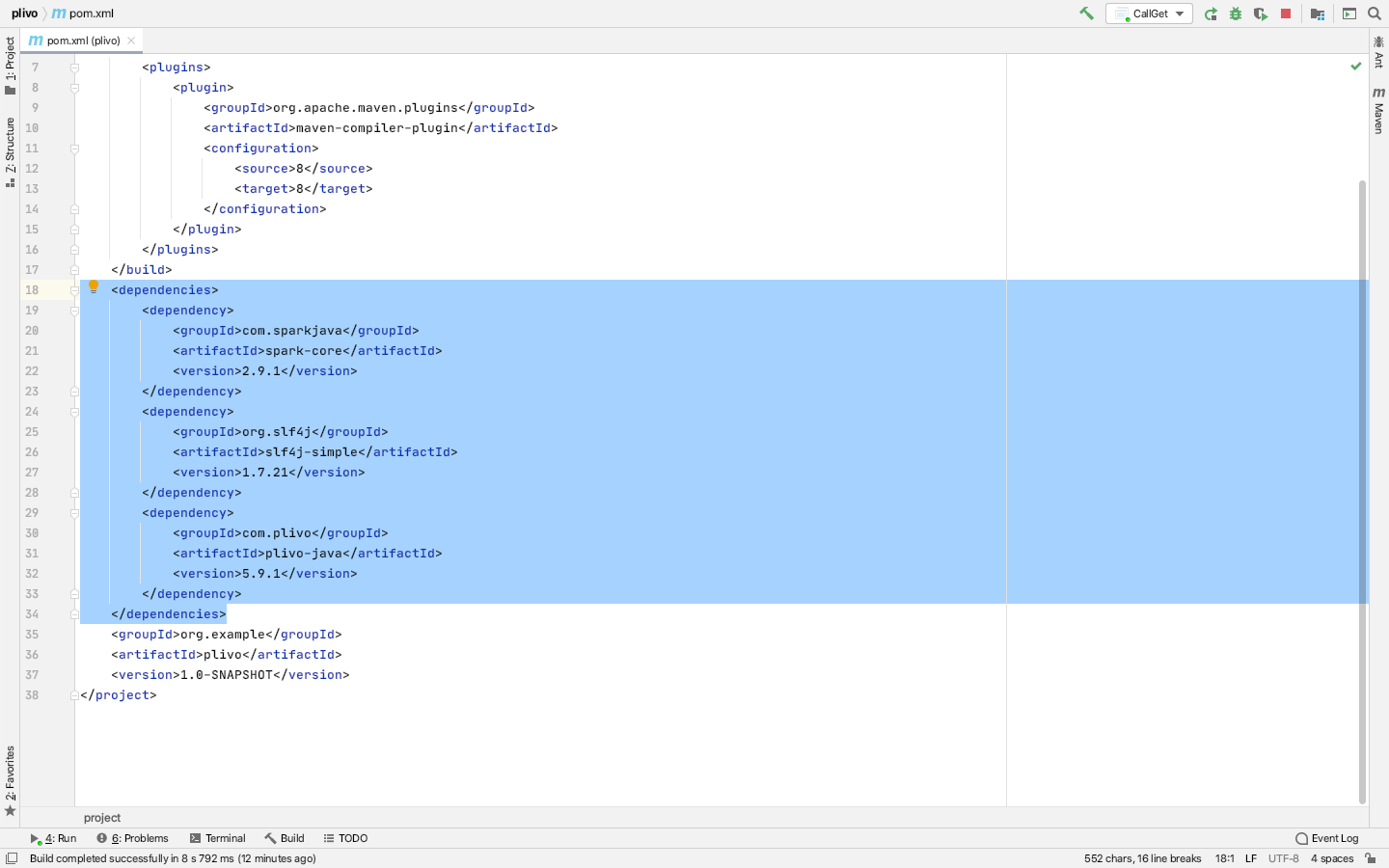This screenshot has width=1389, height=868.
Task: Click the Build project hammer icon
Action: (x=1086, y=14)
